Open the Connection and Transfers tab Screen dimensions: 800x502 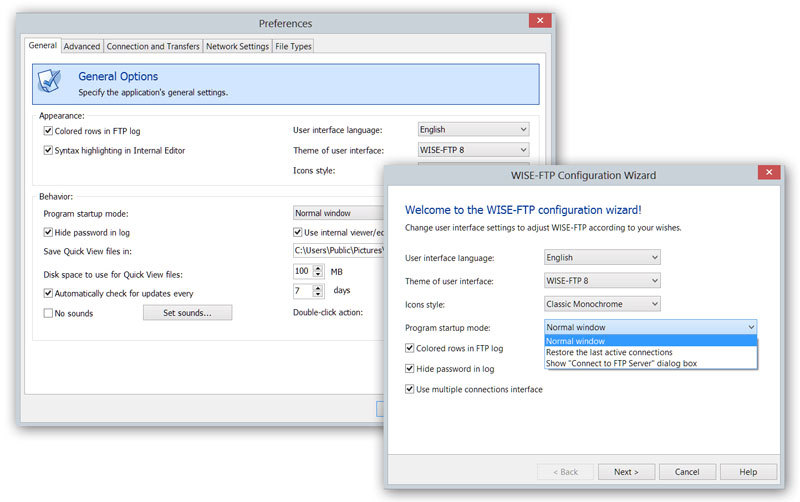pos(153,46)
